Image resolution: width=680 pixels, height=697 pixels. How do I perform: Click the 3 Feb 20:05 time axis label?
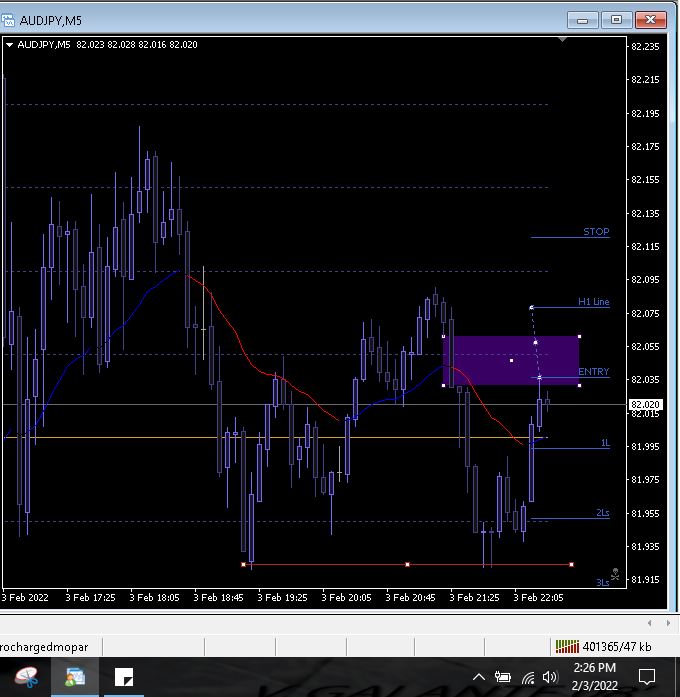click(x=346, y=597)
